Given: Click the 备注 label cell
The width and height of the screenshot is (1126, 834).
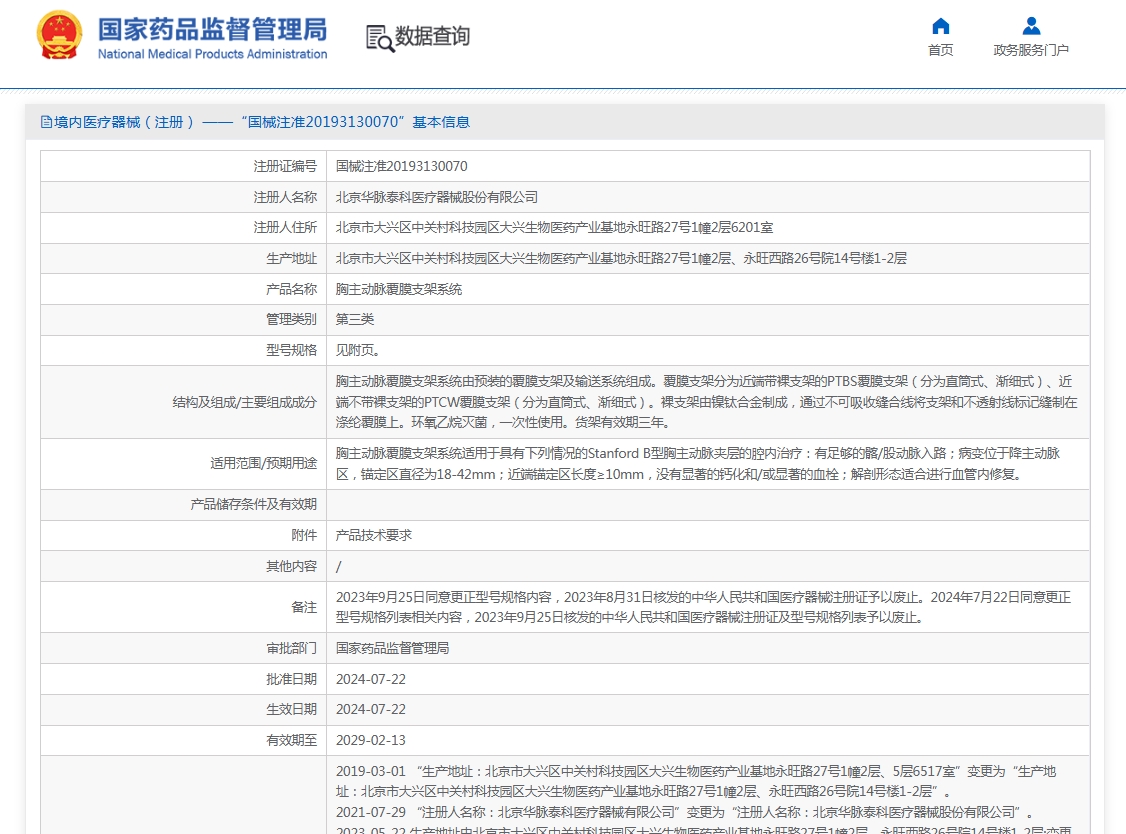Looking at the screenshot, I should point(184,607).
